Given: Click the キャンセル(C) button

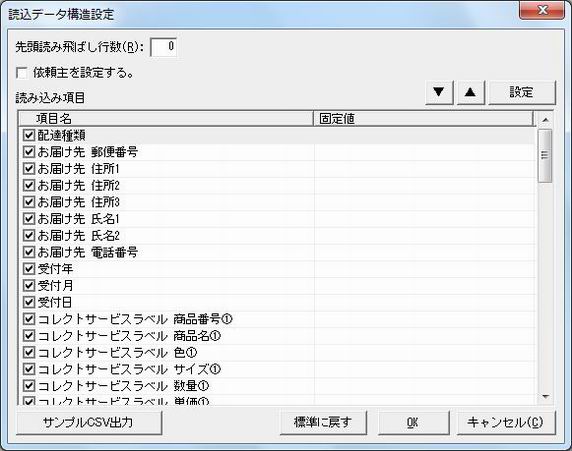Looking at the screenshot, I should coord(506,423).
